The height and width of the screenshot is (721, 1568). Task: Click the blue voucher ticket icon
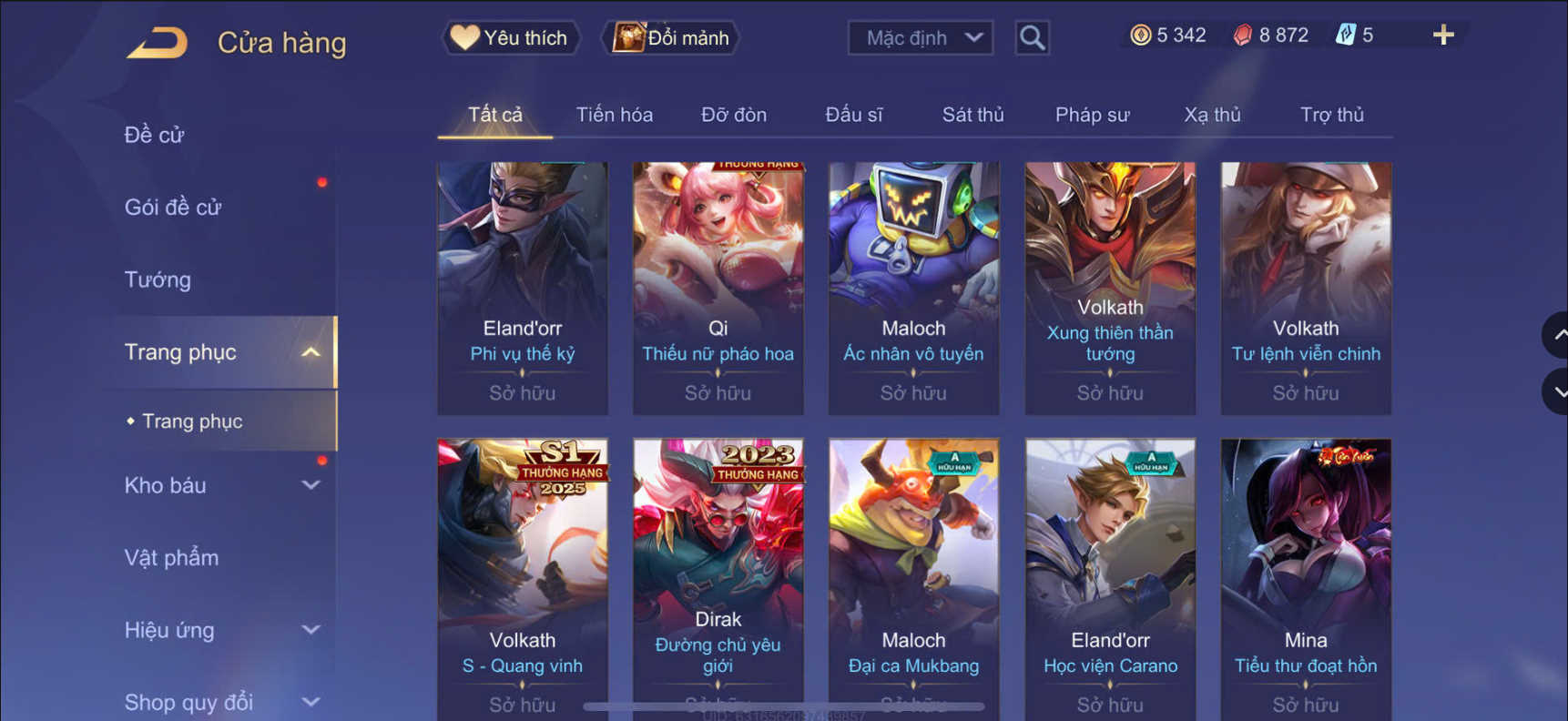coord(1345,36)
